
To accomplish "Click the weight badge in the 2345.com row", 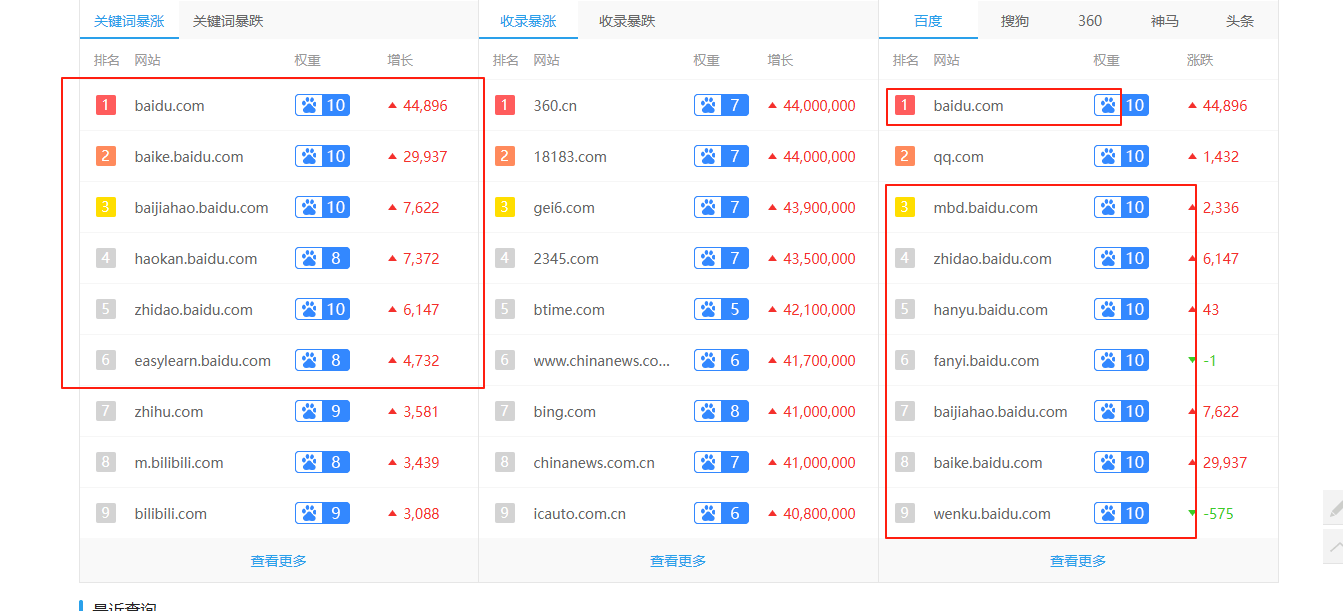I will 721,258.
